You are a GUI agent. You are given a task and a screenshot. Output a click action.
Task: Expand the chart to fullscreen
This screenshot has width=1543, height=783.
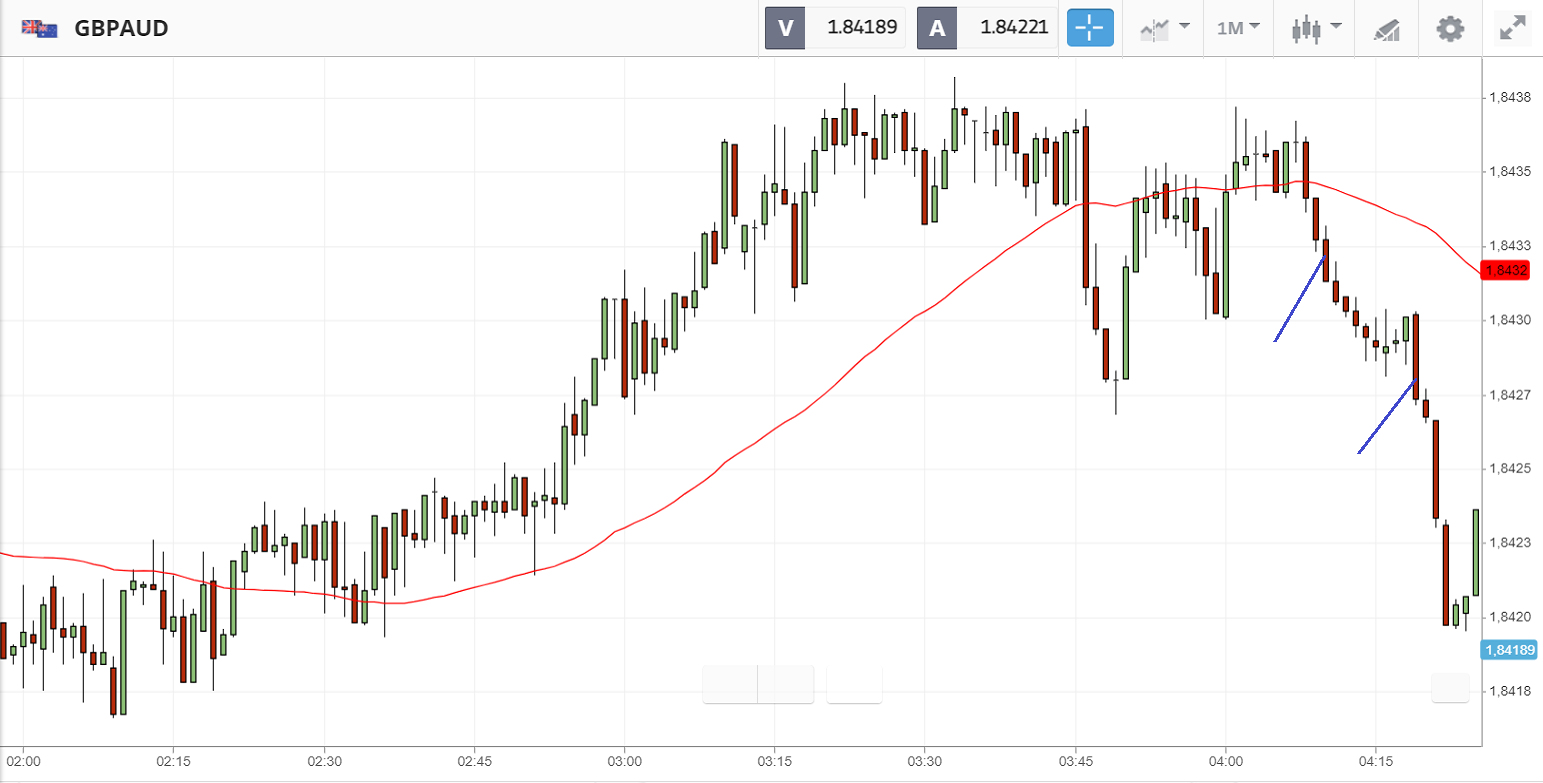point(1513,28)
